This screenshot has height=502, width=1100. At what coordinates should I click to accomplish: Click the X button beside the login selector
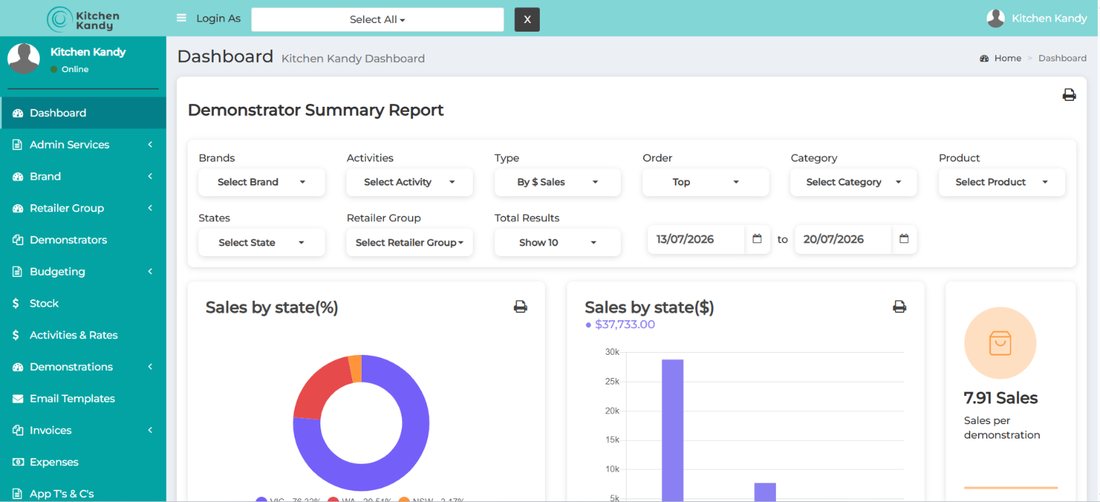[x=527, y=20]
